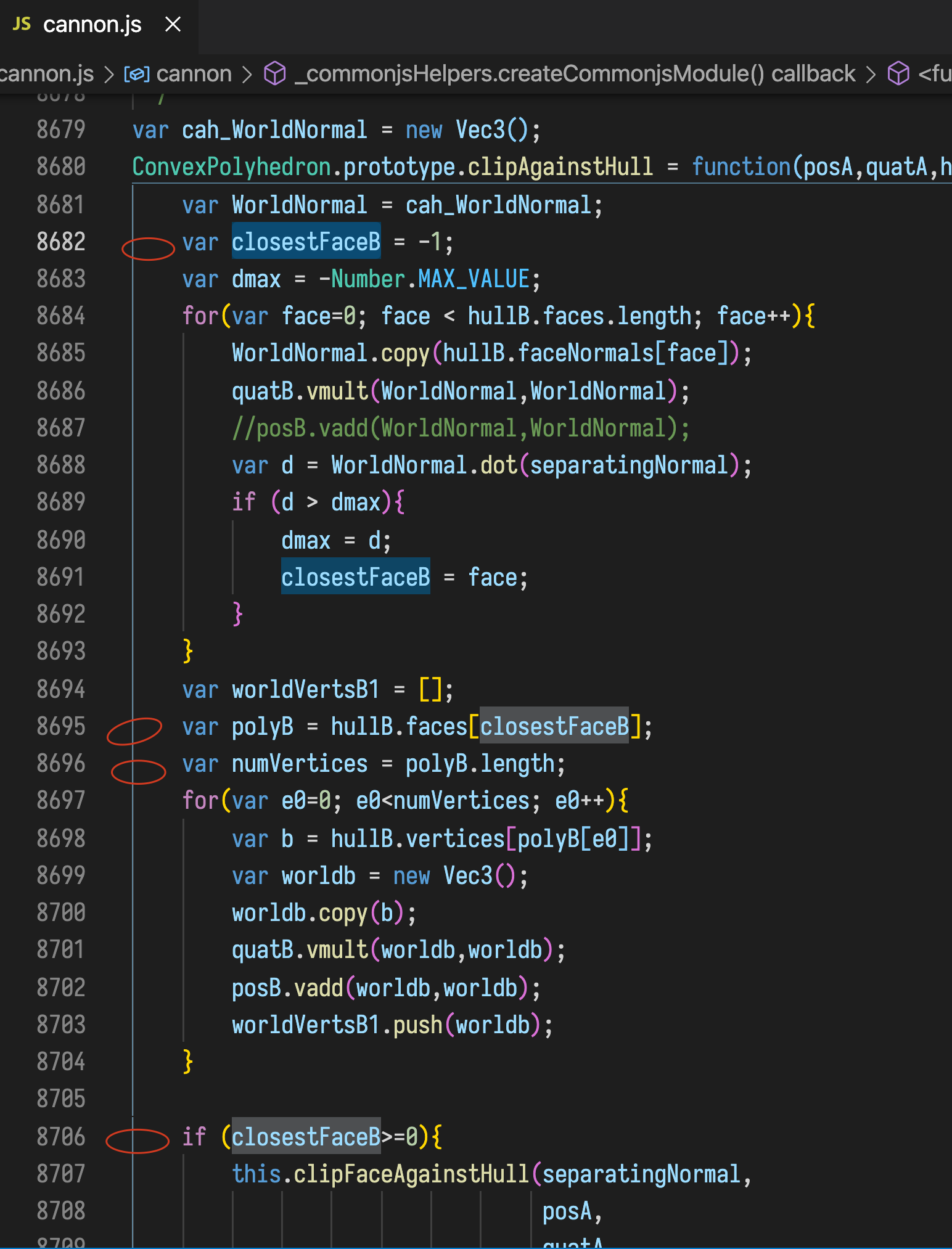Image resolution: width=952 pixels, height=1249 pixels.
Task: Close the cannon.js editor tab
Action: (173, 25)
